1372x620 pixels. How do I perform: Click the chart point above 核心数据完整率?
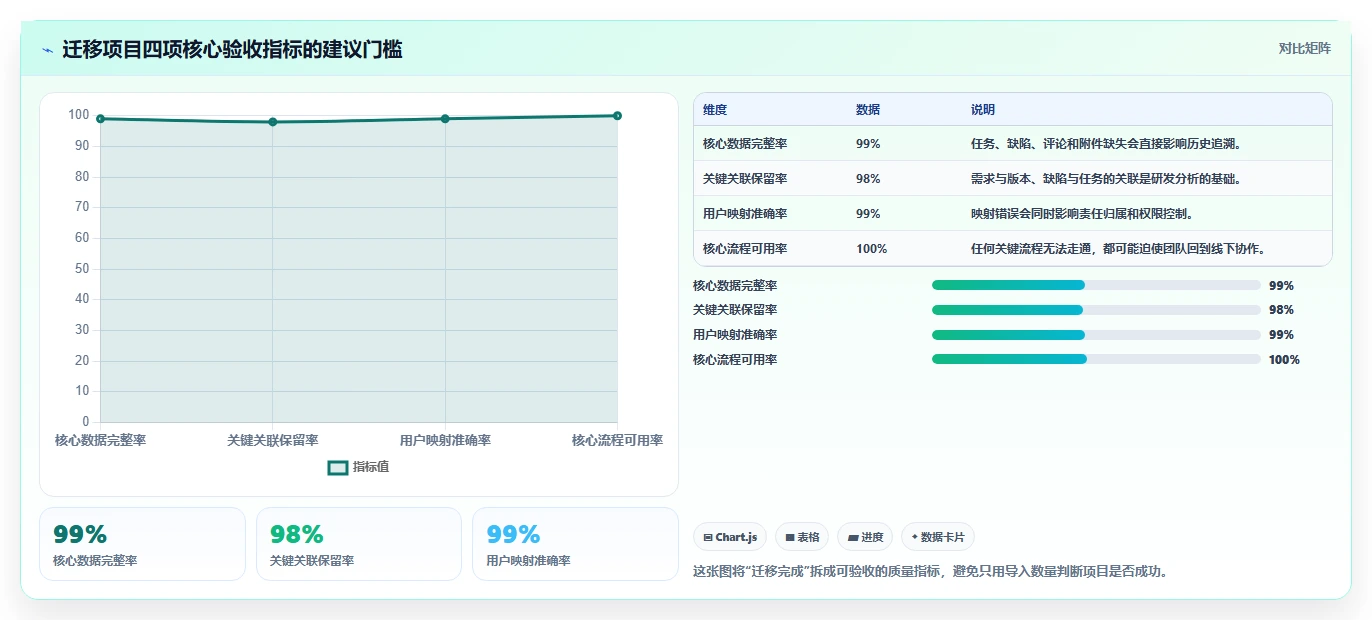[x=100, y=119]
